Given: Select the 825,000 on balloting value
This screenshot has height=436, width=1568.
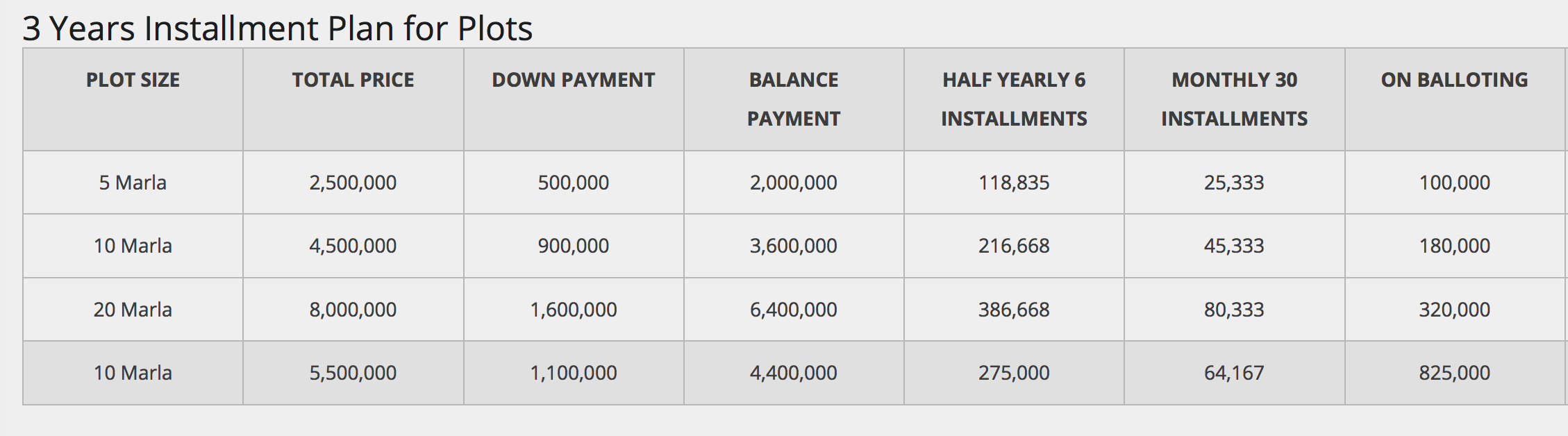Looking at the screenshot, I should tap(1455, 373).
